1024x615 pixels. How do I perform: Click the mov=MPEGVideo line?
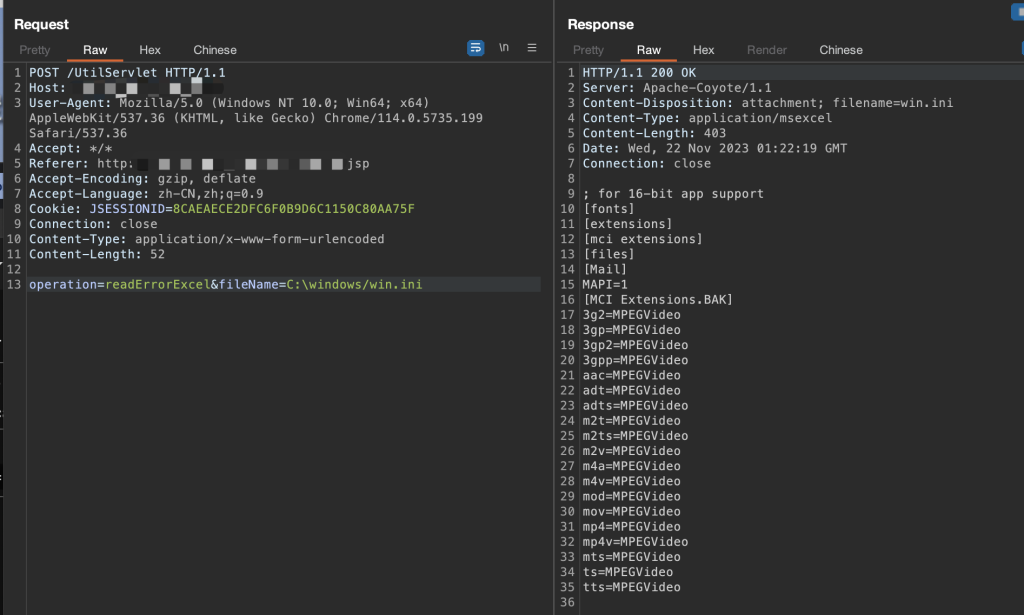[632, 511]
